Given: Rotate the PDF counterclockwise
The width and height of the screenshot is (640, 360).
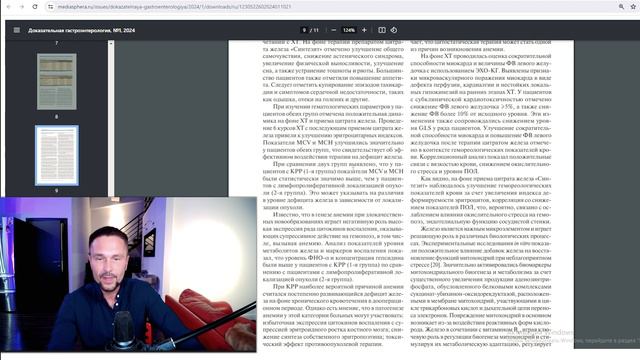Looking at the screenshot, I should 394,30.
